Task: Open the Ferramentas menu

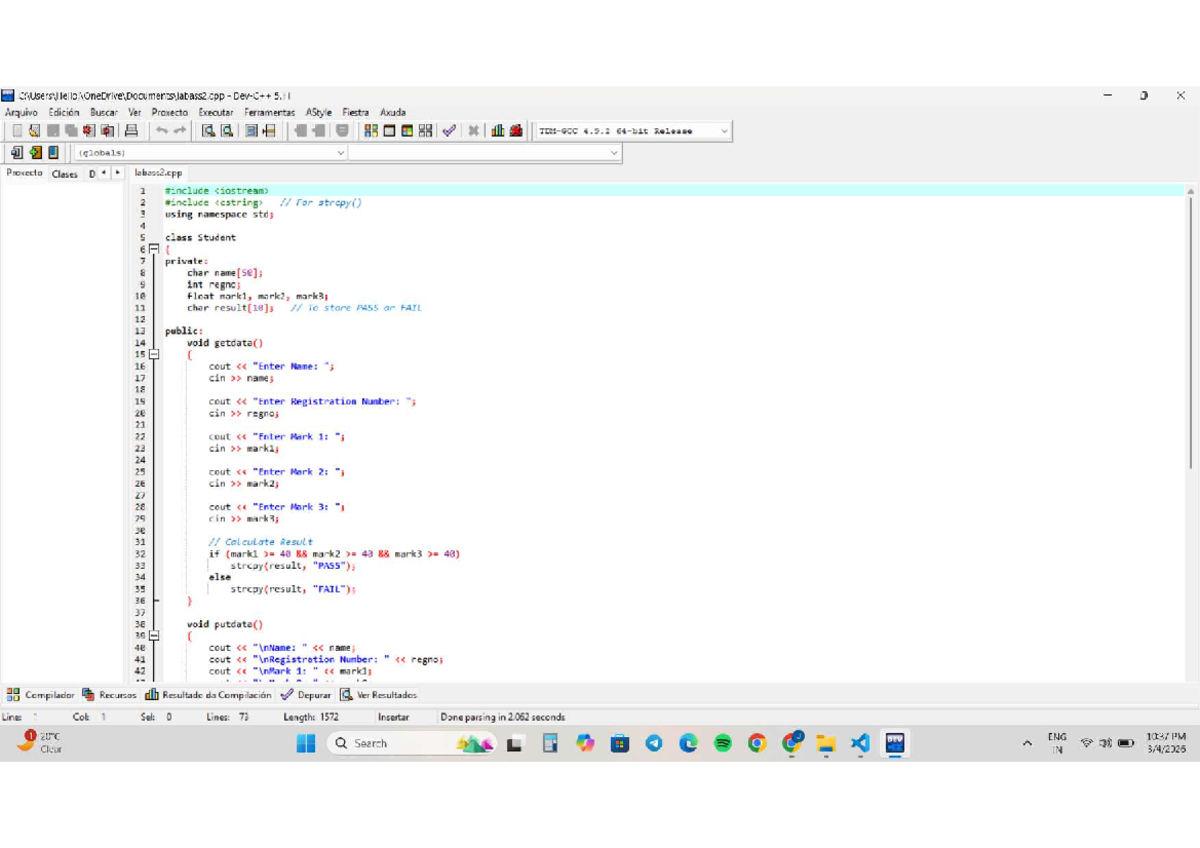Action: 270,113
